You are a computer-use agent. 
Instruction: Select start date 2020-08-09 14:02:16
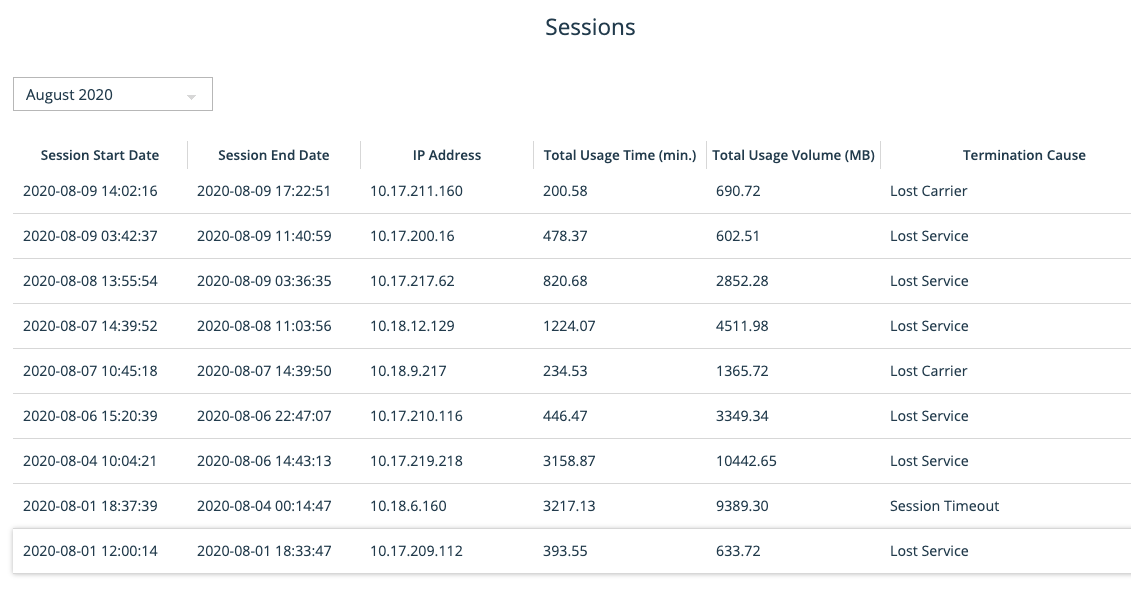coord(90,191)
